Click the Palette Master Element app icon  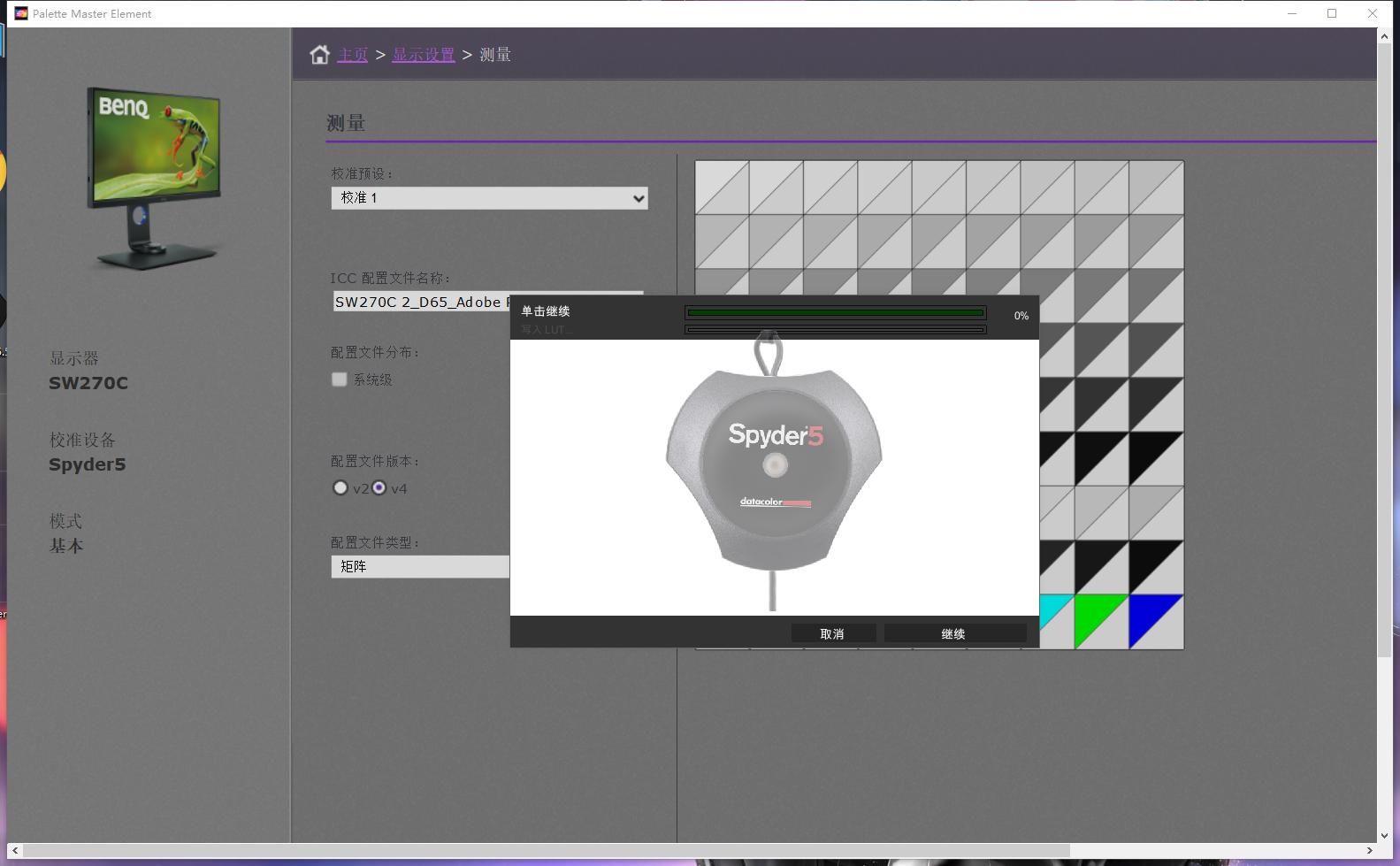(21, 13)
